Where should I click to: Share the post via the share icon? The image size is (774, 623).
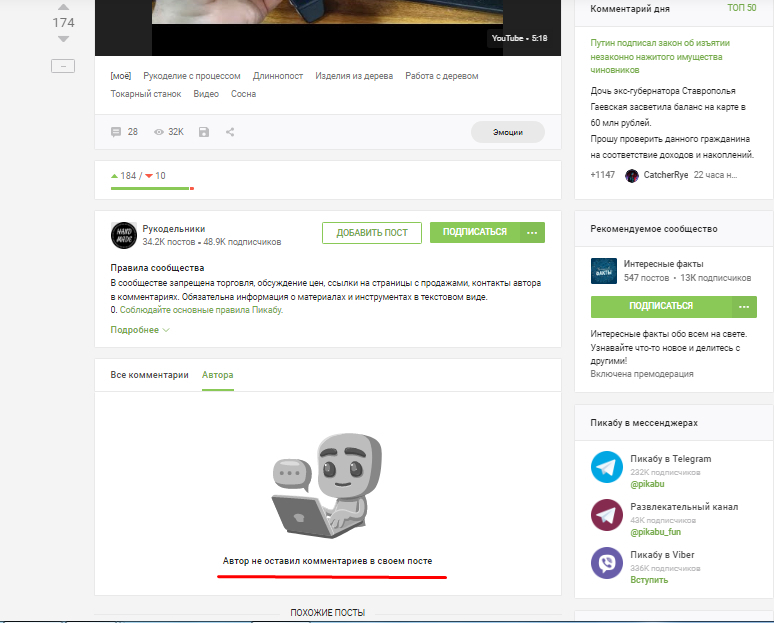point(230,132)
